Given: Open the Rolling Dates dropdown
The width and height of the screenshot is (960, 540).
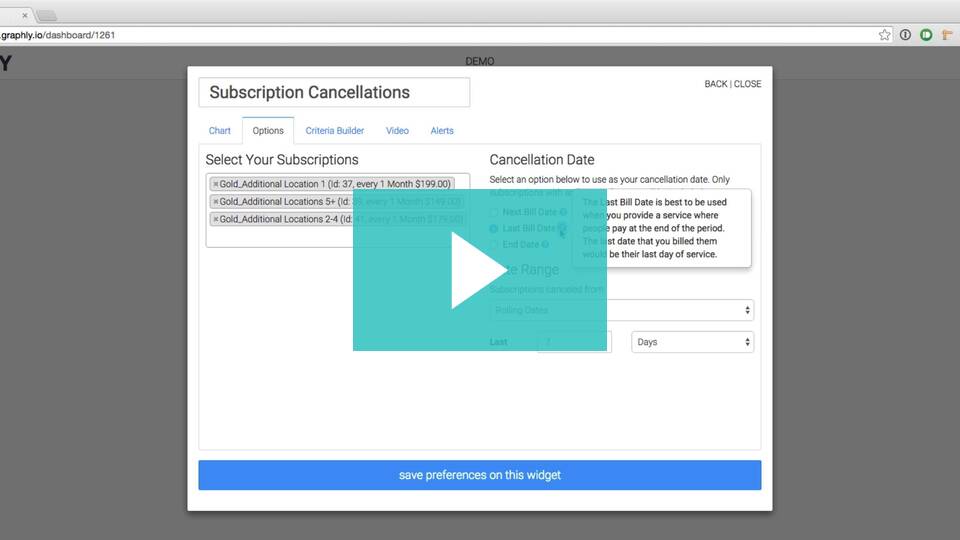Looking at the screenshot, I should click(621, 310).
